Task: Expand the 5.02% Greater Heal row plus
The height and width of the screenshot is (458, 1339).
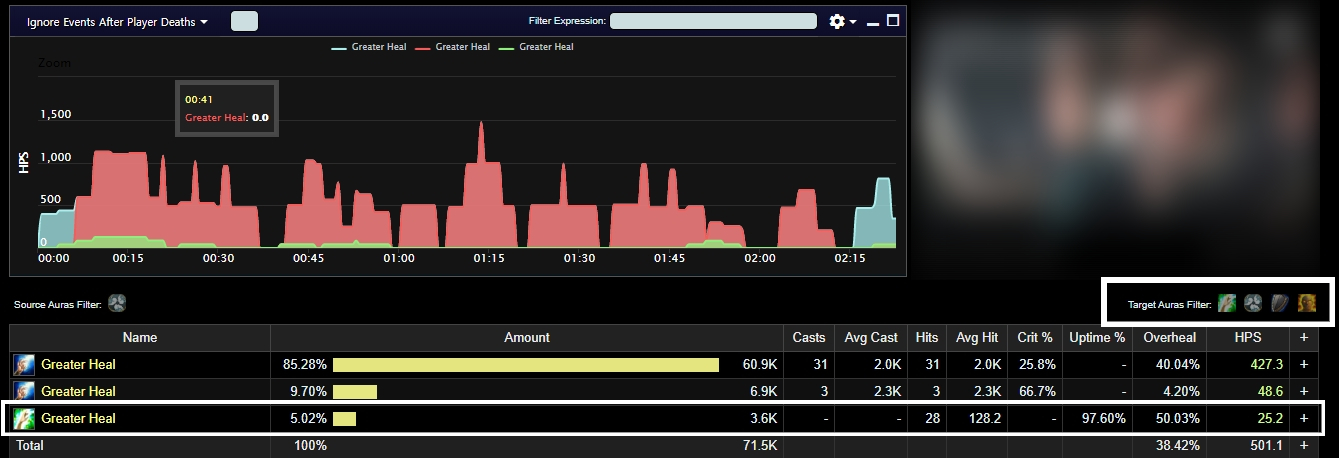Action: click(x=1303, y=418)
